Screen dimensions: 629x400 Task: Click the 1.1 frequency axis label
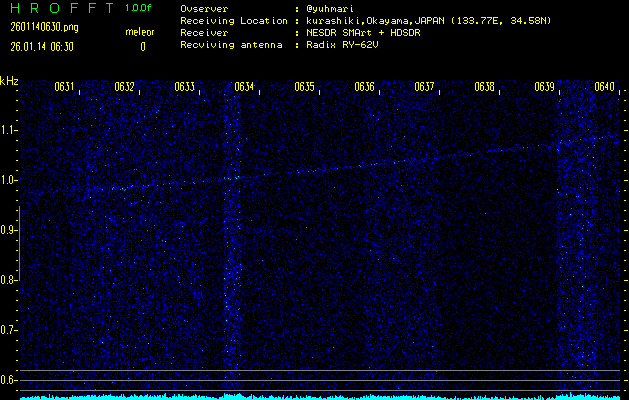[x=9, y=130]
